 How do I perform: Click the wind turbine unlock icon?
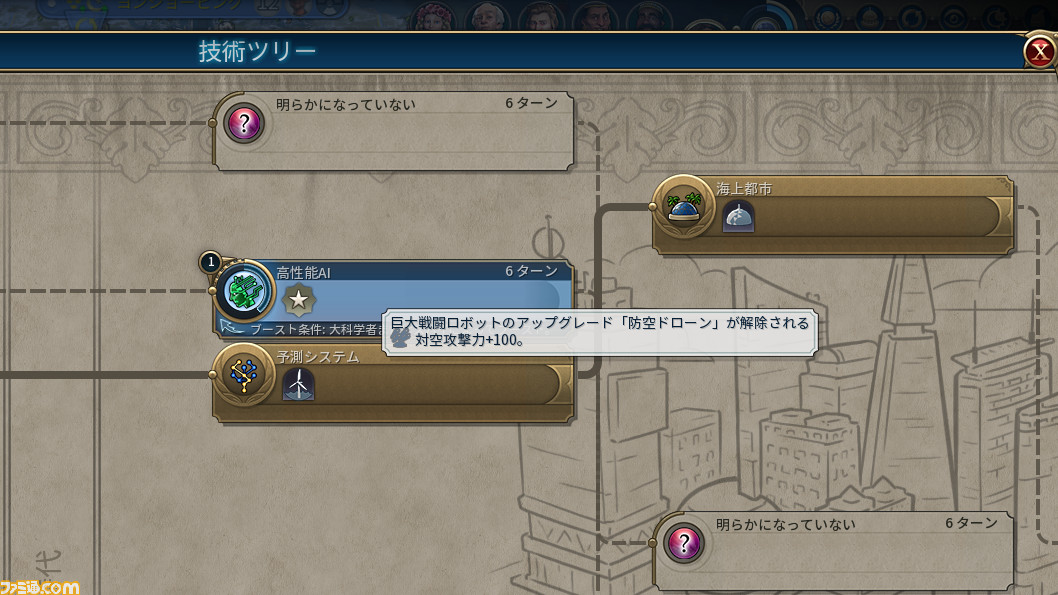tap(298, 385)
